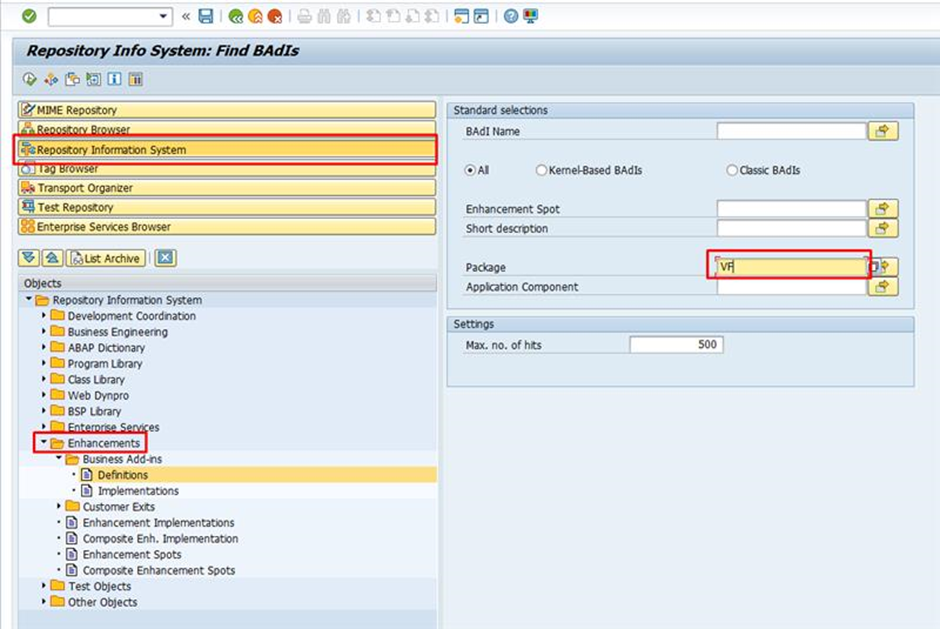Expand the Business Engineering folder

click(x=44, y=332)
